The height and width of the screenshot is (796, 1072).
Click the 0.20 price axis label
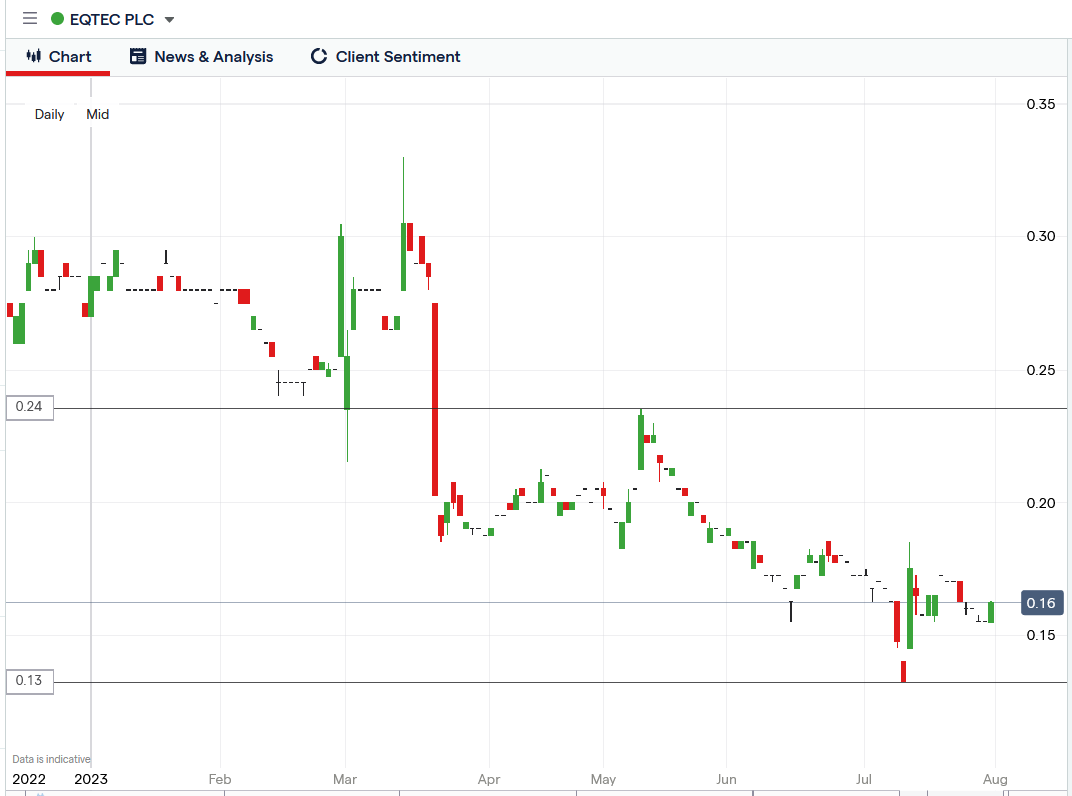point(1041,503)
